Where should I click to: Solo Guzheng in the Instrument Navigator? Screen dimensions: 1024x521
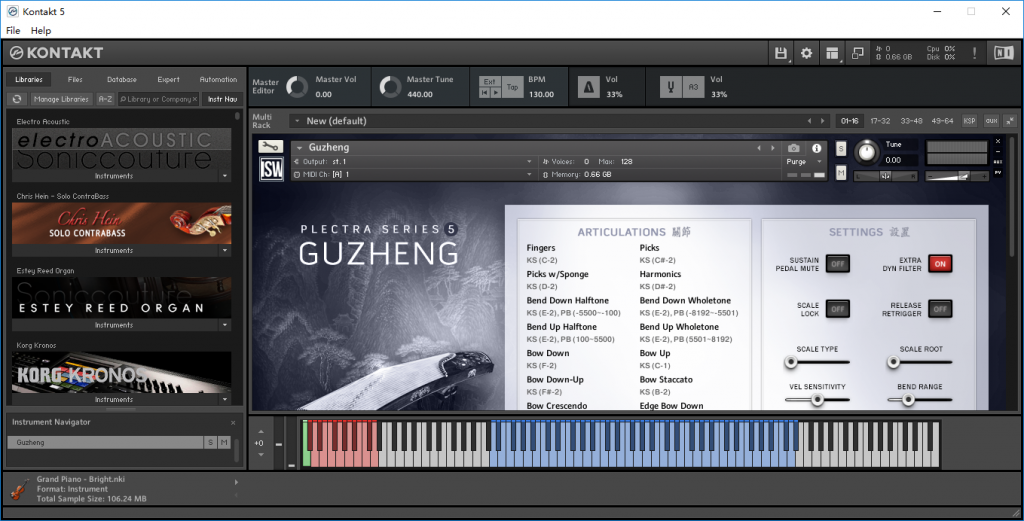click(x=210, y=442)
